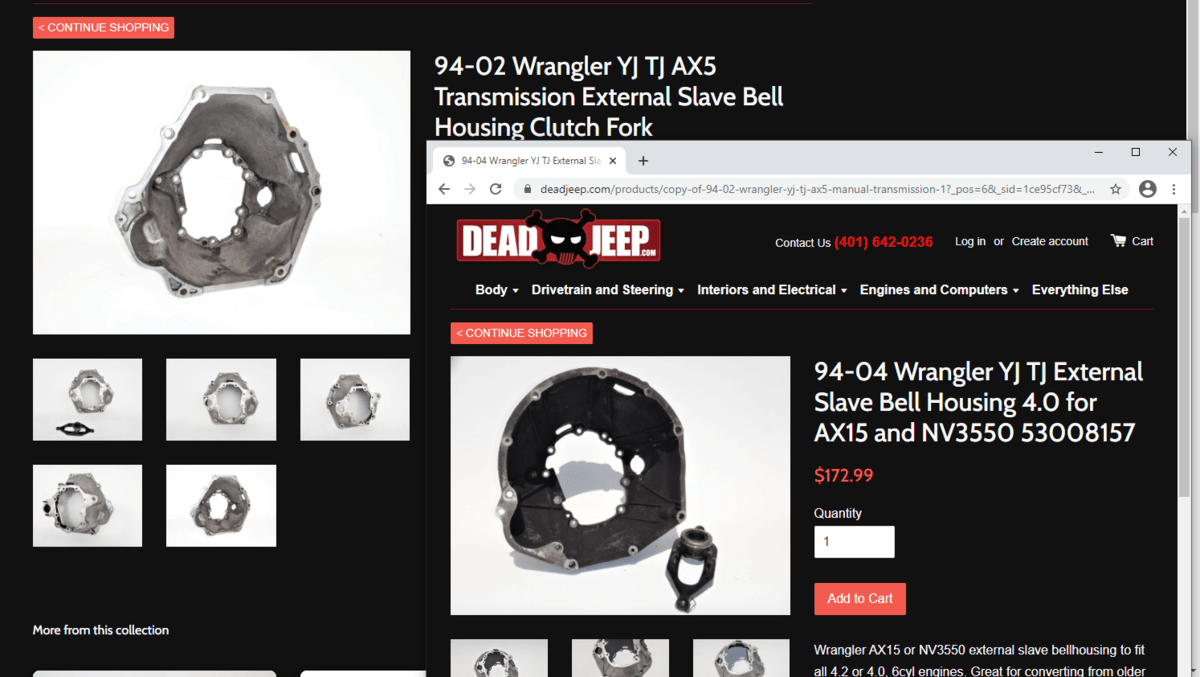Reload the page with refresh icon
This screenshot has height=677, width=1200.
[x=495, y=189]
